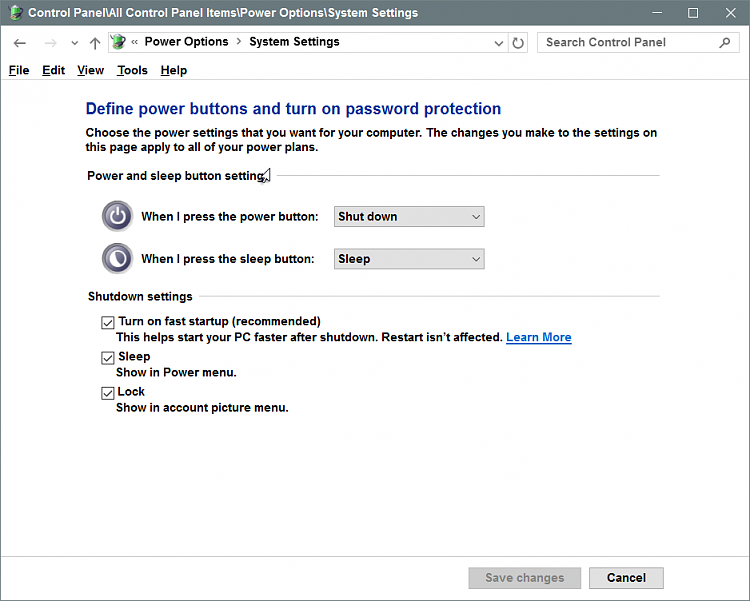Click the power button icon
Image resolution: width=750 pixels, height=601 pixels.
tap(117, 216)
